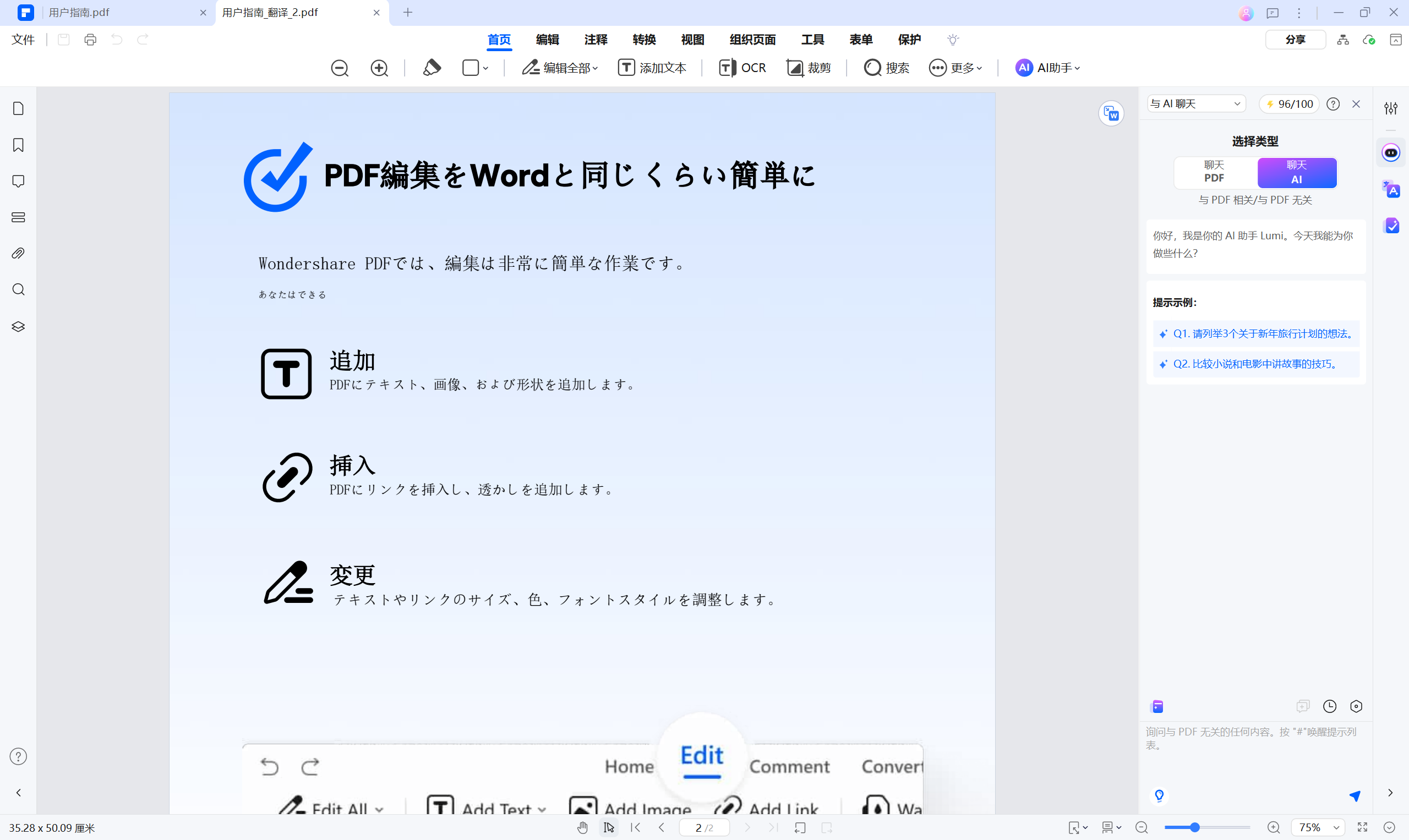Image resolution: width=1409 pixels, height=840 pixels.
Task: Click the convert-to-Word floating icon
Action: pos(1111,114)
